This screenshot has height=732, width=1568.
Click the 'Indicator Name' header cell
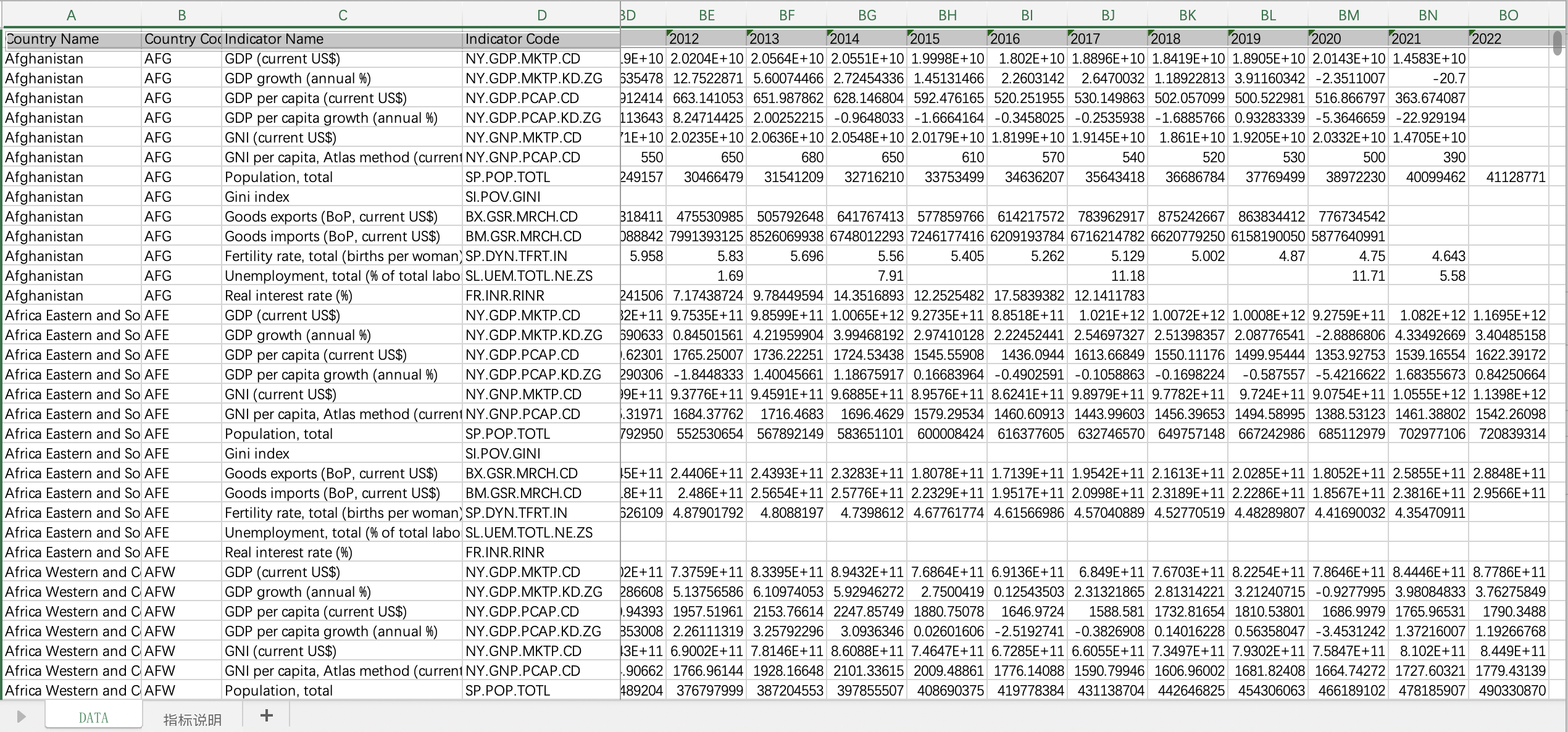343,39
